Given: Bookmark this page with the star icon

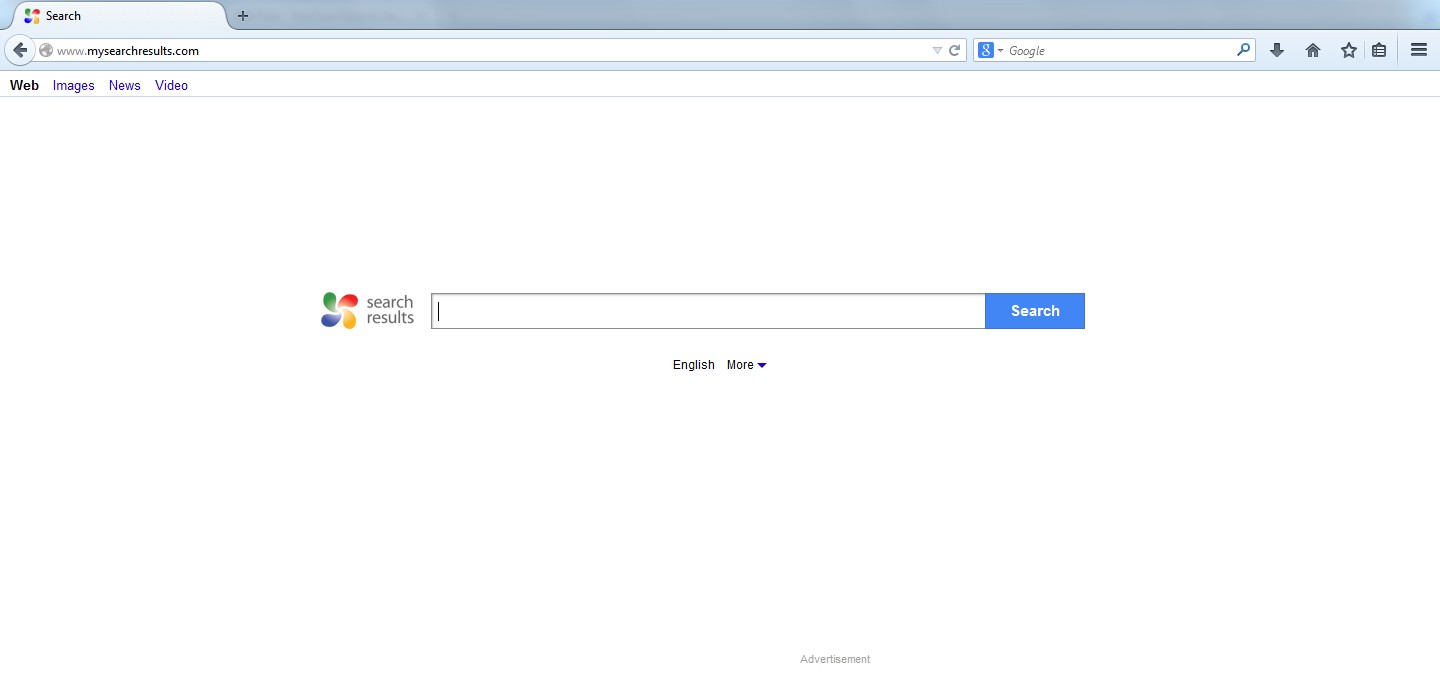Looking at the screenshot, I should (1349, 50).
